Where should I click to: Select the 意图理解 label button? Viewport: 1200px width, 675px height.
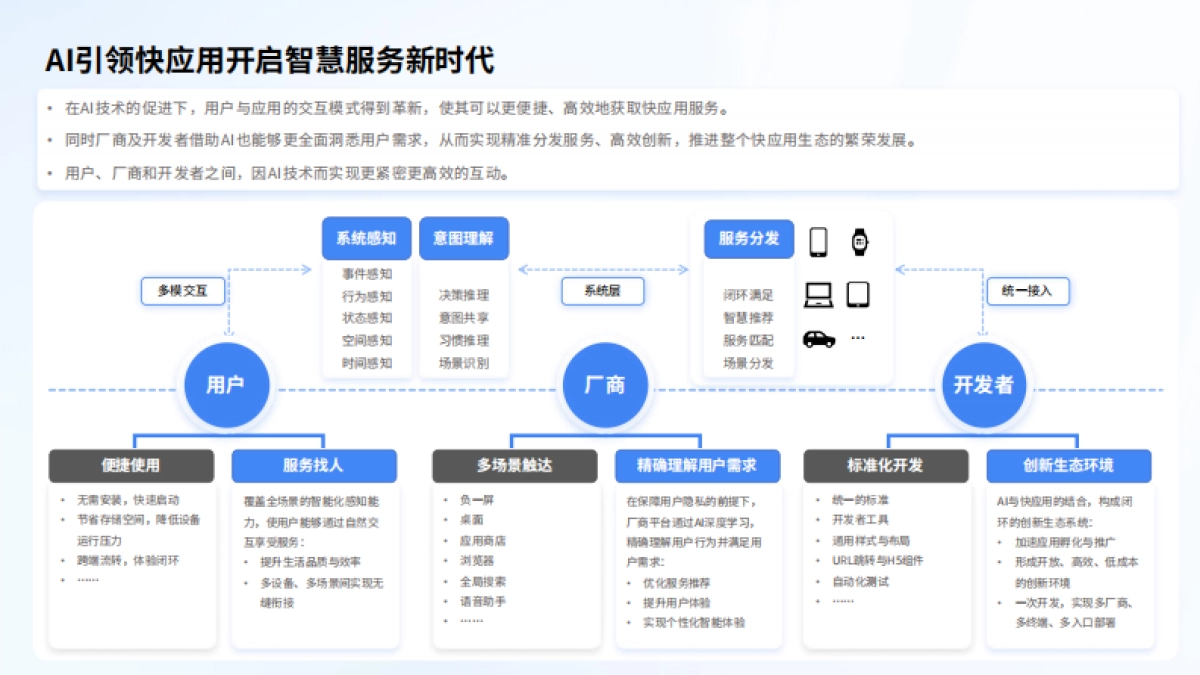tap(464, 238)
